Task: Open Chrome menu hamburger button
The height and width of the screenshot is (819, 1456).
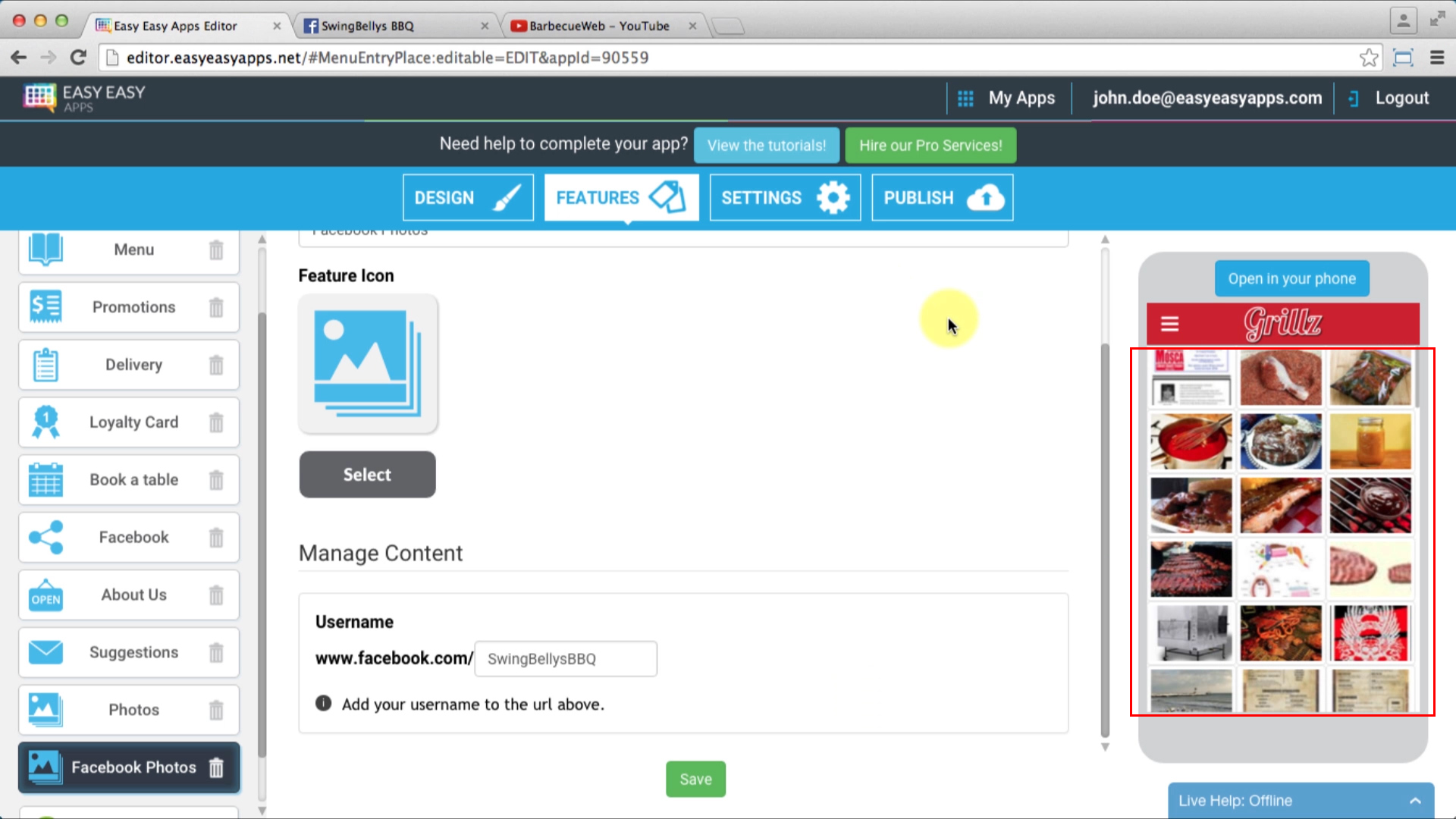Action: pyautogui.click(x=1436, y=58)
